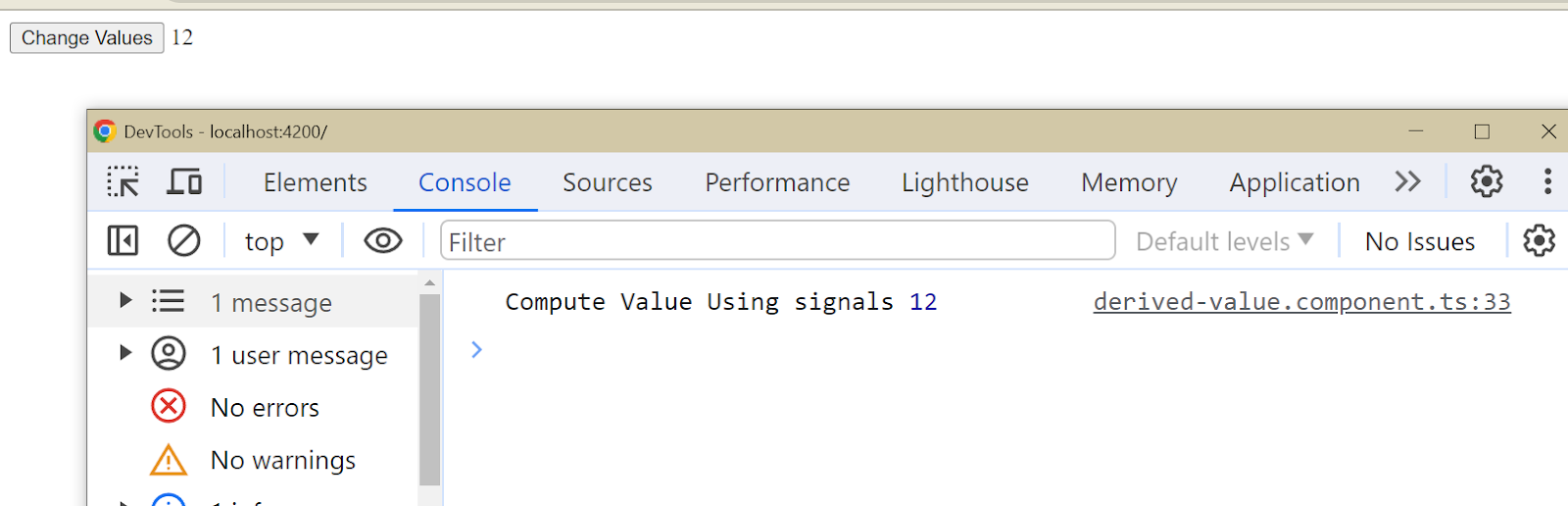Toggle the device toolbar icon
The image size is (1568, 506).
184,181
